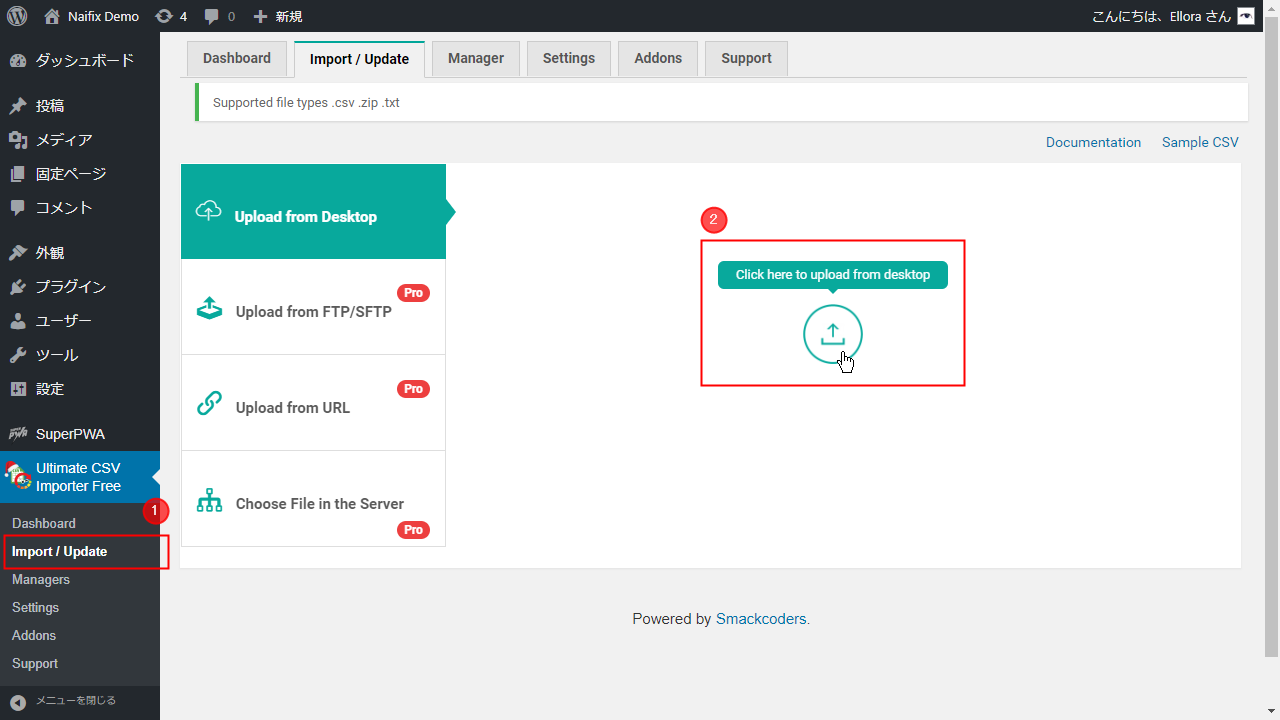Open the Settings tab
The width and height of the screenshot is (1280, 720).
tap(569, 59)
